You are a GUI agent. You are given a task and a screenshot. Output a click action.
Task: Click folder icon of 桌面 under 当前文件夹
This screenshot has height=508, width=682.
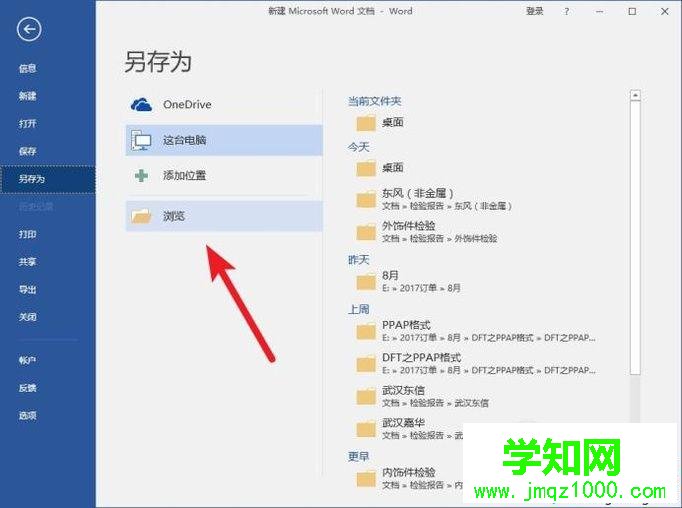[x=366, y=123]
